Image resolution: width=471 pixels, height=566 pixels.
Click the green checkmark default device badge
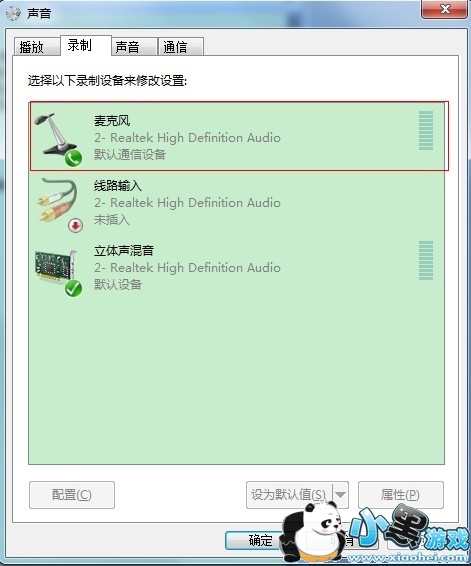click(x=73, y=288)
